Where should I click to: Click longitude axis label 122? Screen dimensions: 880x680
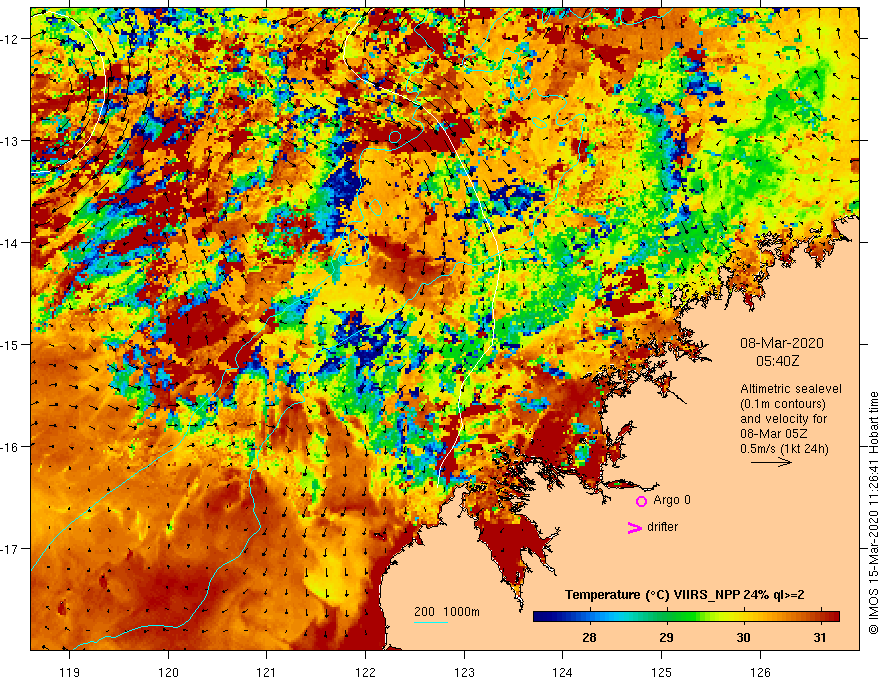(x=365, y=672)
